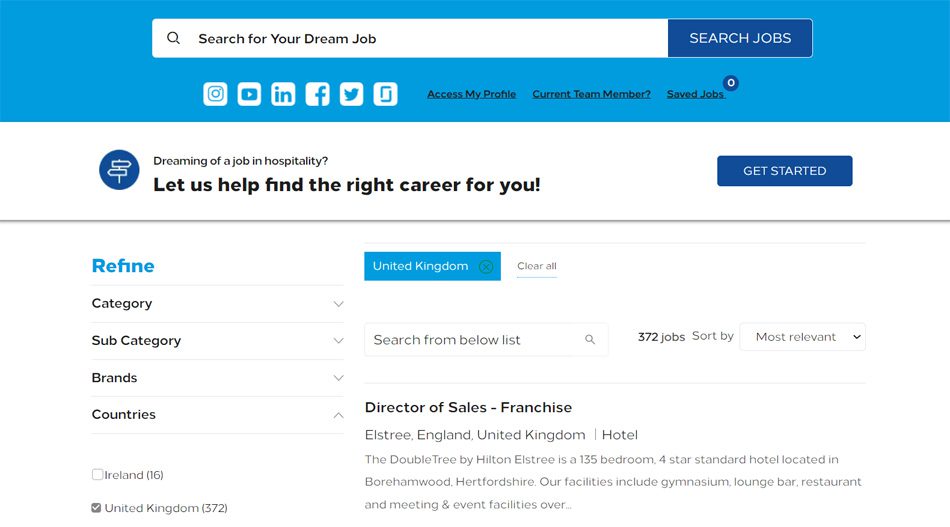The width and height of the screenshot is (950, 527).
Task: Expand the Category filter section
Action: click(x=218, y=303)
